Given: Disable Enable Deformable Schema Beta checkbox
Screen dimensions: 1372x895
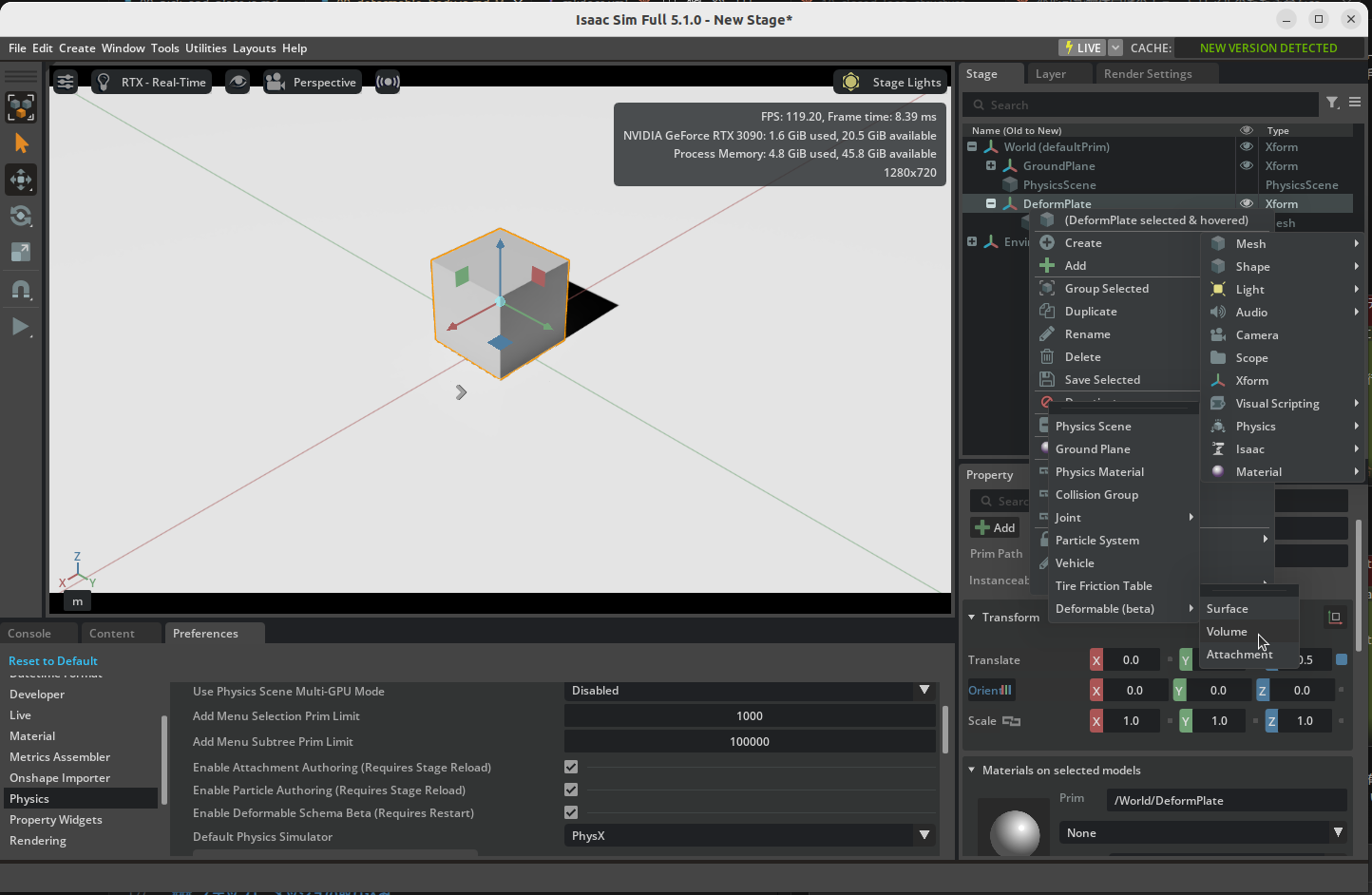Looking at the screenshot, I should 570,812.
